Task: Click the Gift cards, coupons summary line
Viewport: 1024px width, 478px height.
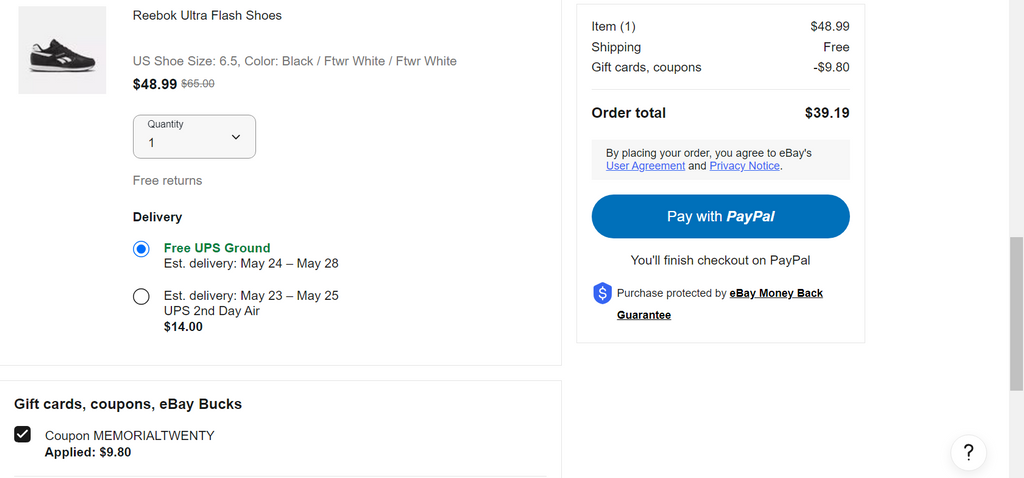Action: point(646,67)
